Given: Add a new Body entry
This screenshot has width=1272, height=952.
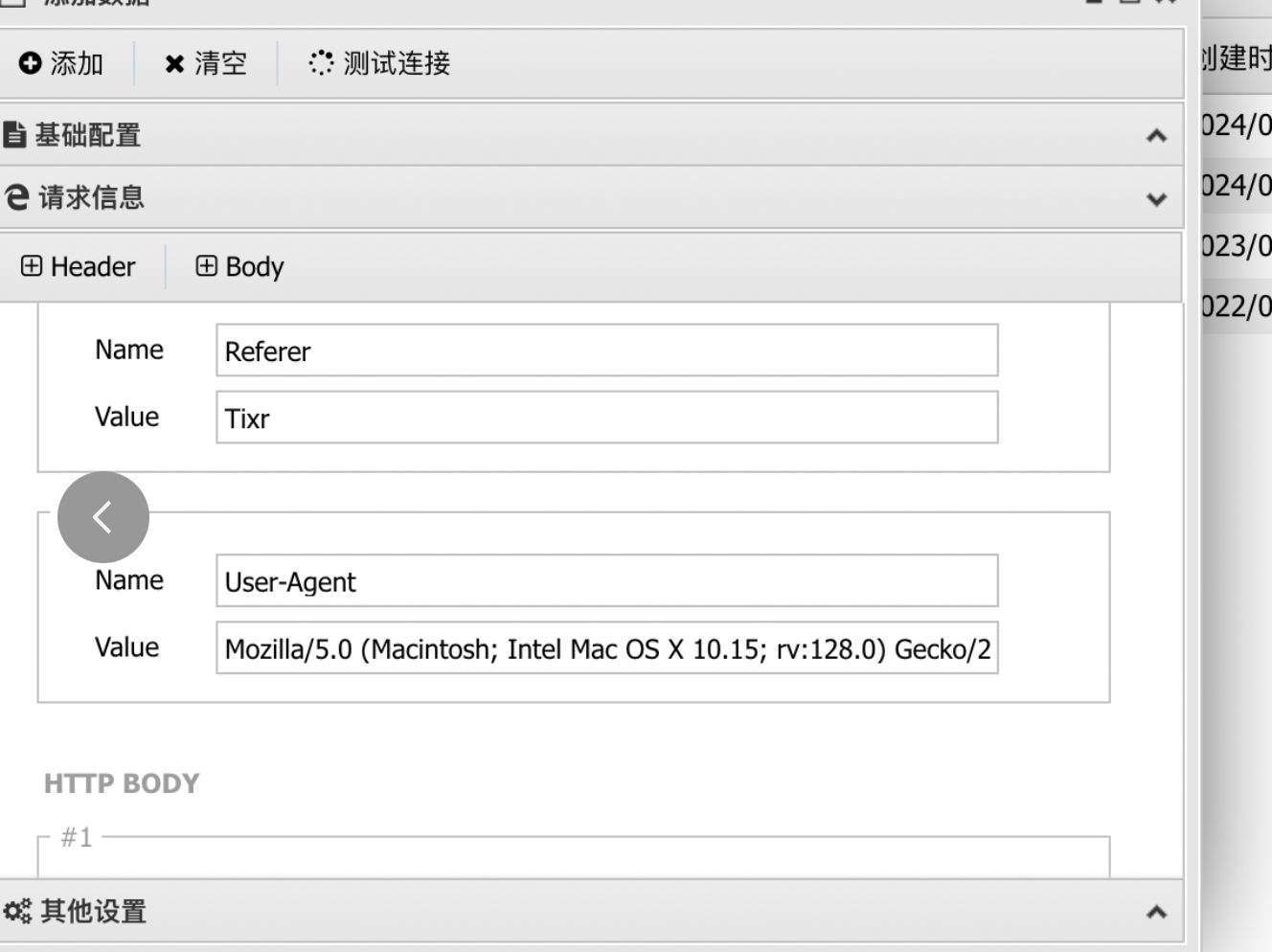Looking at the screenshot, I should click(239, 266).
